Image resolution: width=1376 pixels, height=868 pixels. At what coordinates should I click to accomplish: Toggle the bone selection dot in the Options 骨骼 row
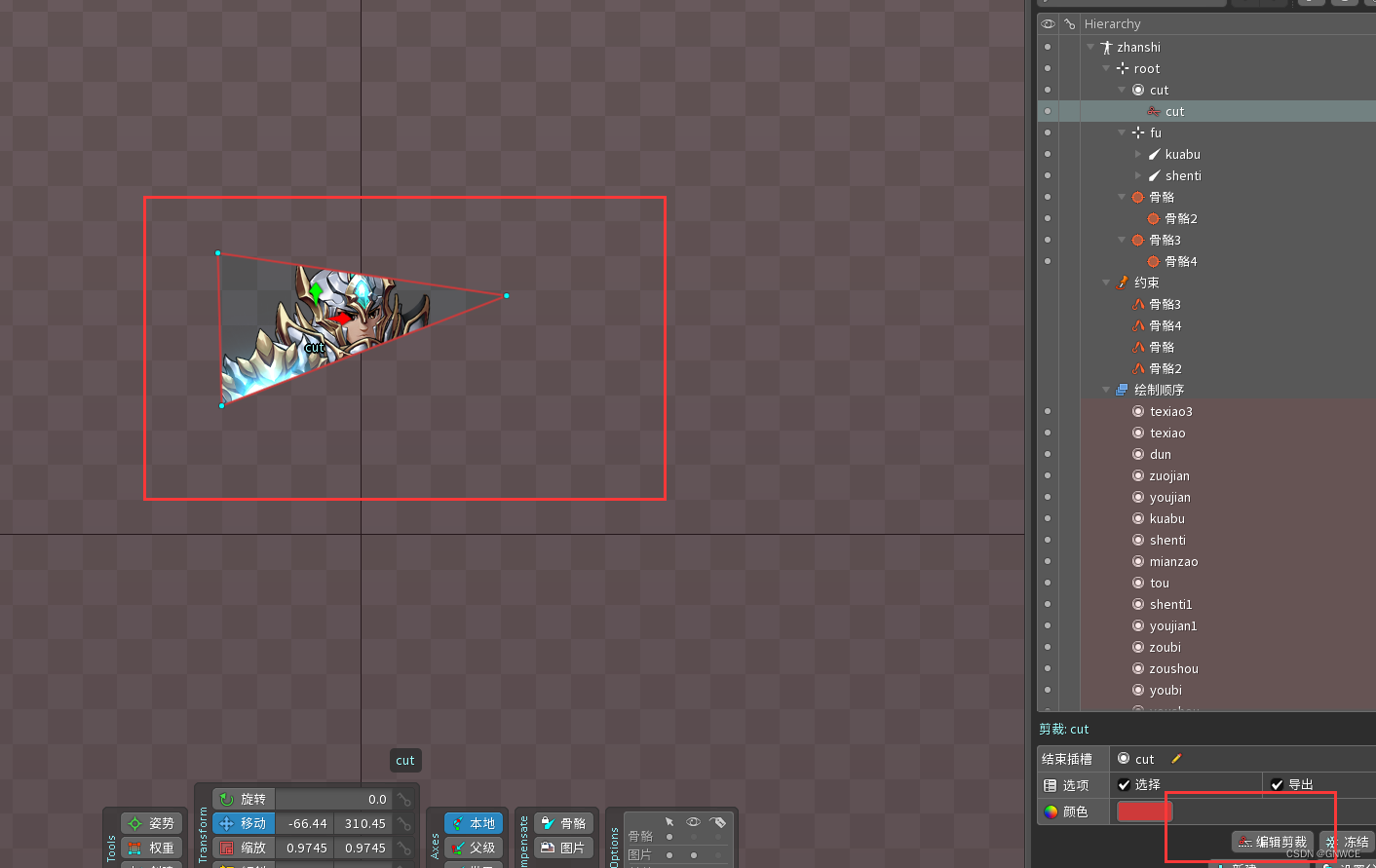(x=669, y=837)
